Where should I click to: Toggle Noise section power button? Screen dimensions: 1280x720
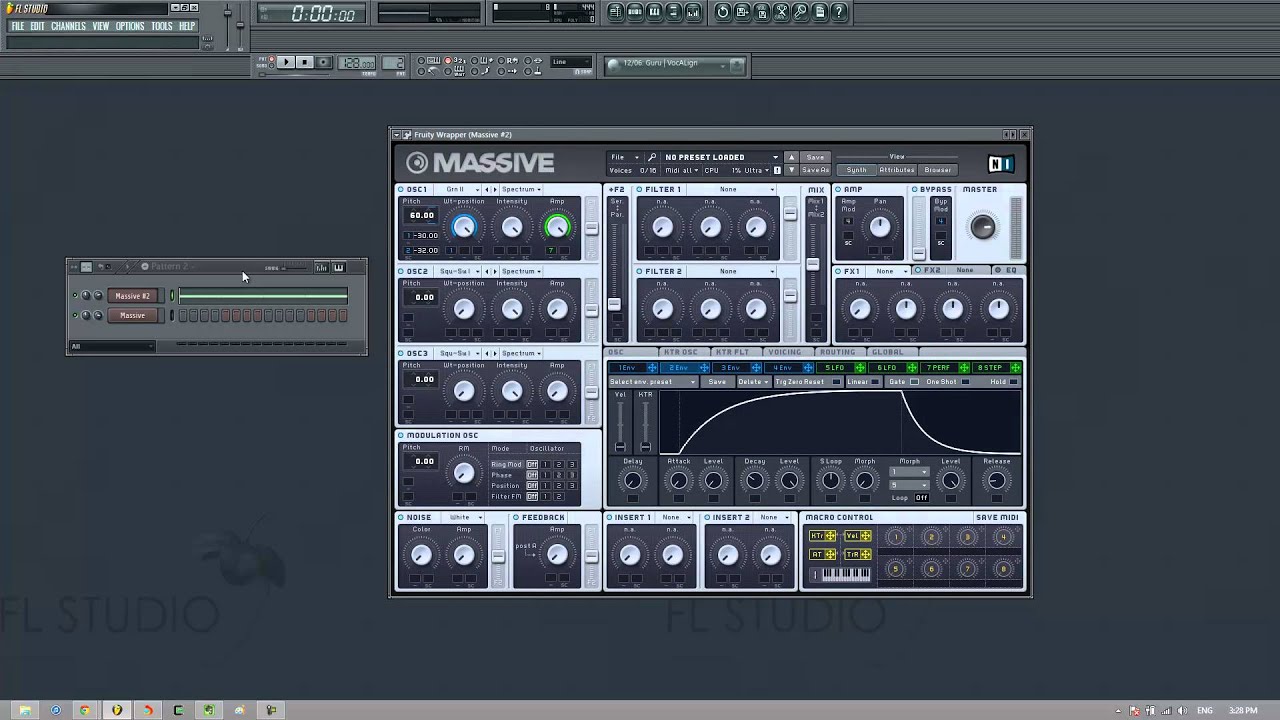(401, 517)
